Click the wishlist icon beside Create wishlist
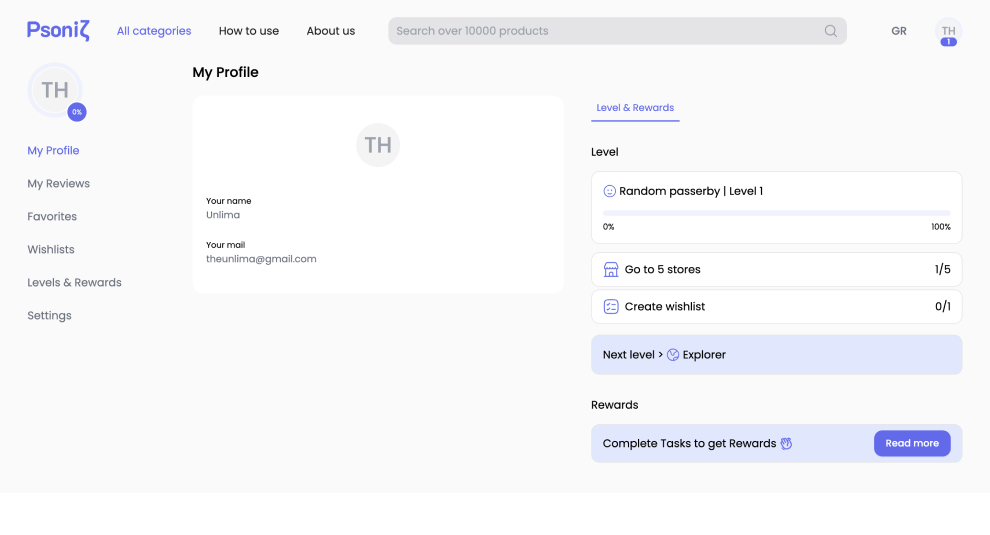Image resolution: width=990 pixels, height=535 pixels. click(611, 307)
